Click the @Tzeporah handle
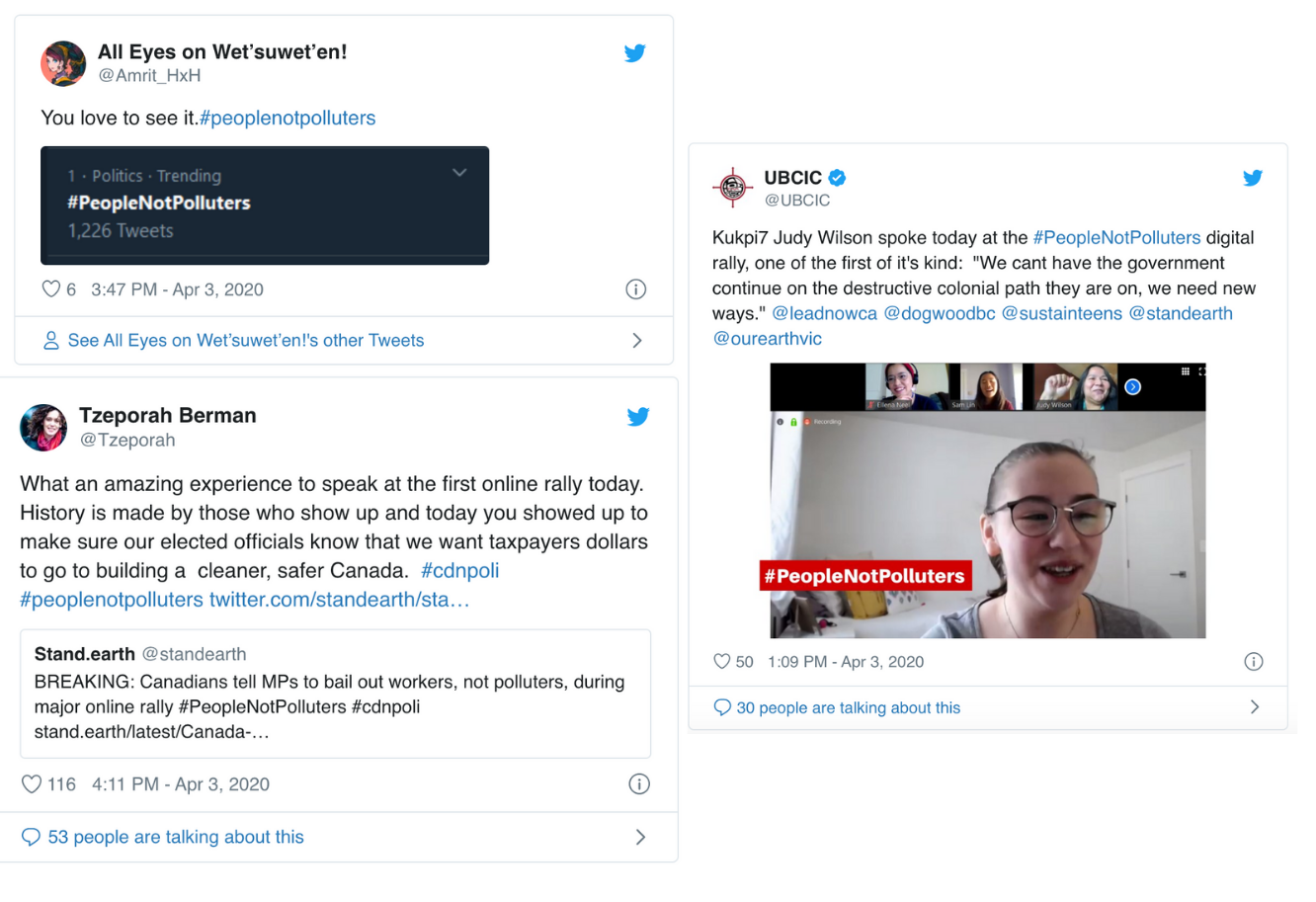The width and height of the screenshot is (1316, 902). click(127, 441)
